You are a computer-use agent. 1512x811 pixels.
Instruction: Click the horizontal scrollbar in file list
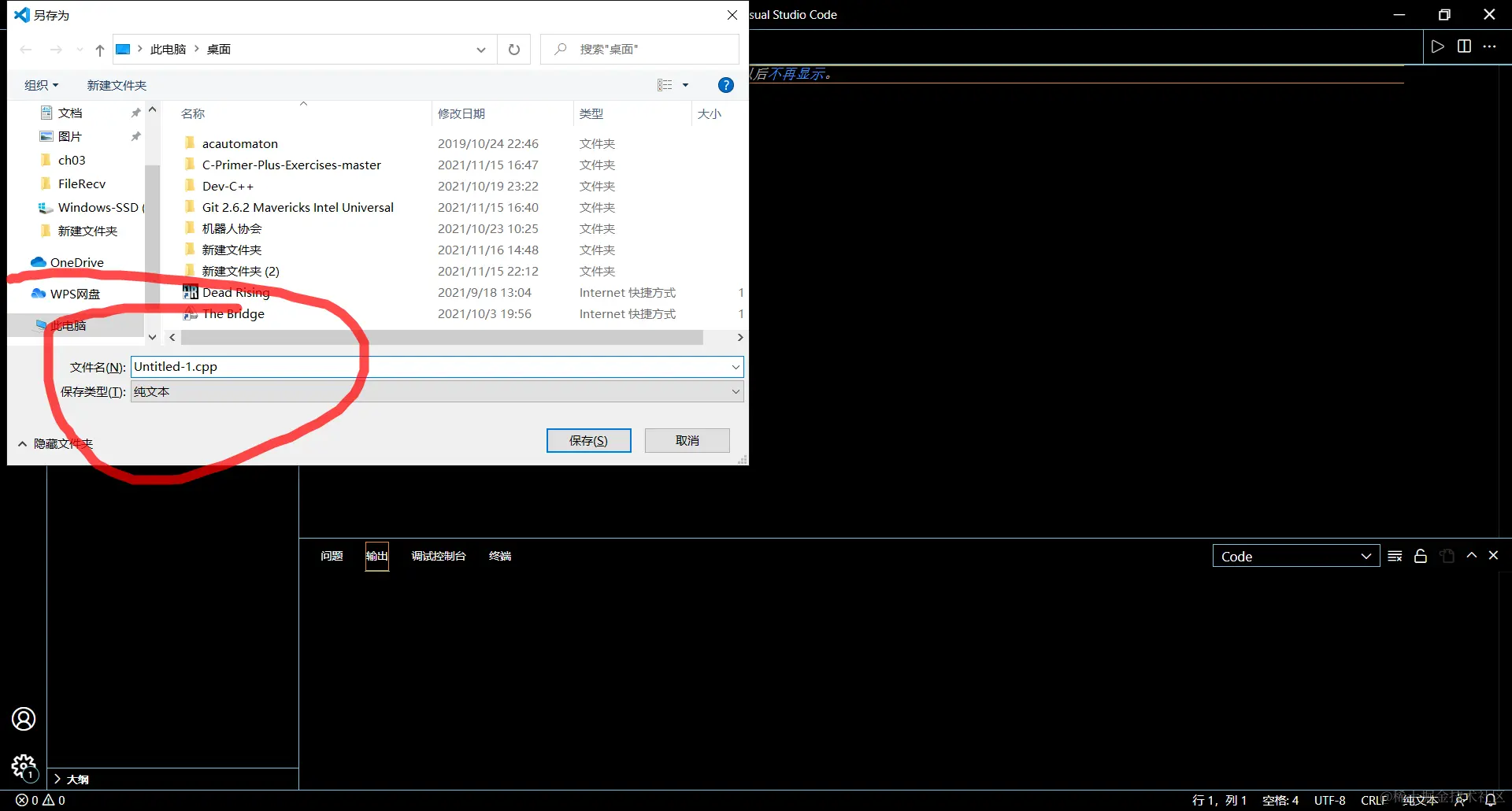point(442,337)
